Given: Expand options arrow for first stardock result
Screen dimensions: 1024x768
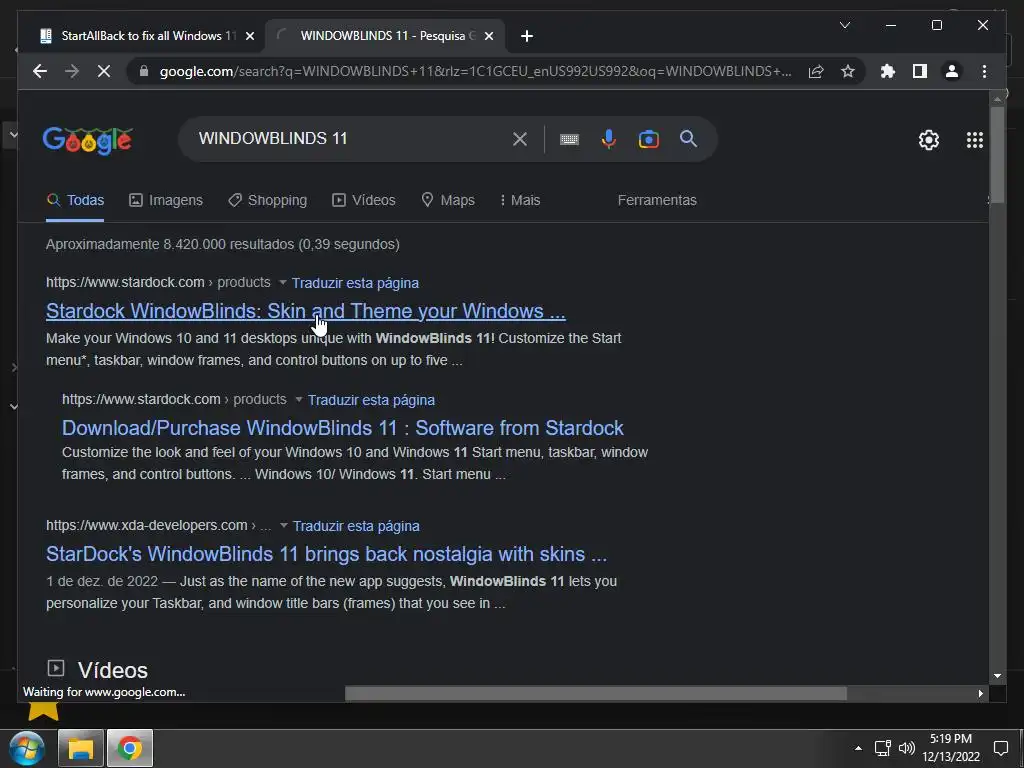Looking at the screenshot, I should (x=283, y=283).
